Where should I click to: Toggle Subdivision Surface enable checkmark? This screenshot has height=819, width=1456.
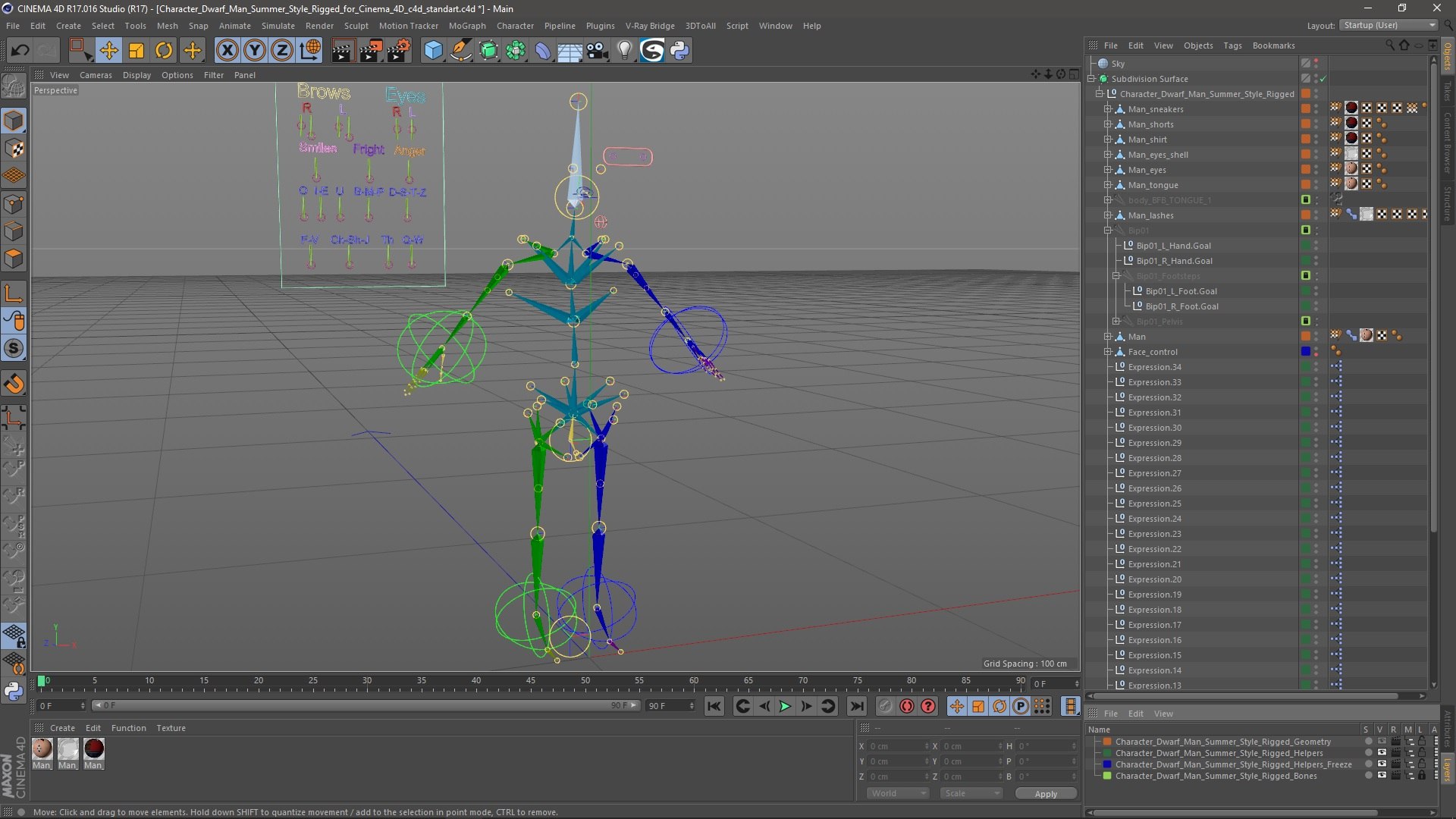(1323, 79)
